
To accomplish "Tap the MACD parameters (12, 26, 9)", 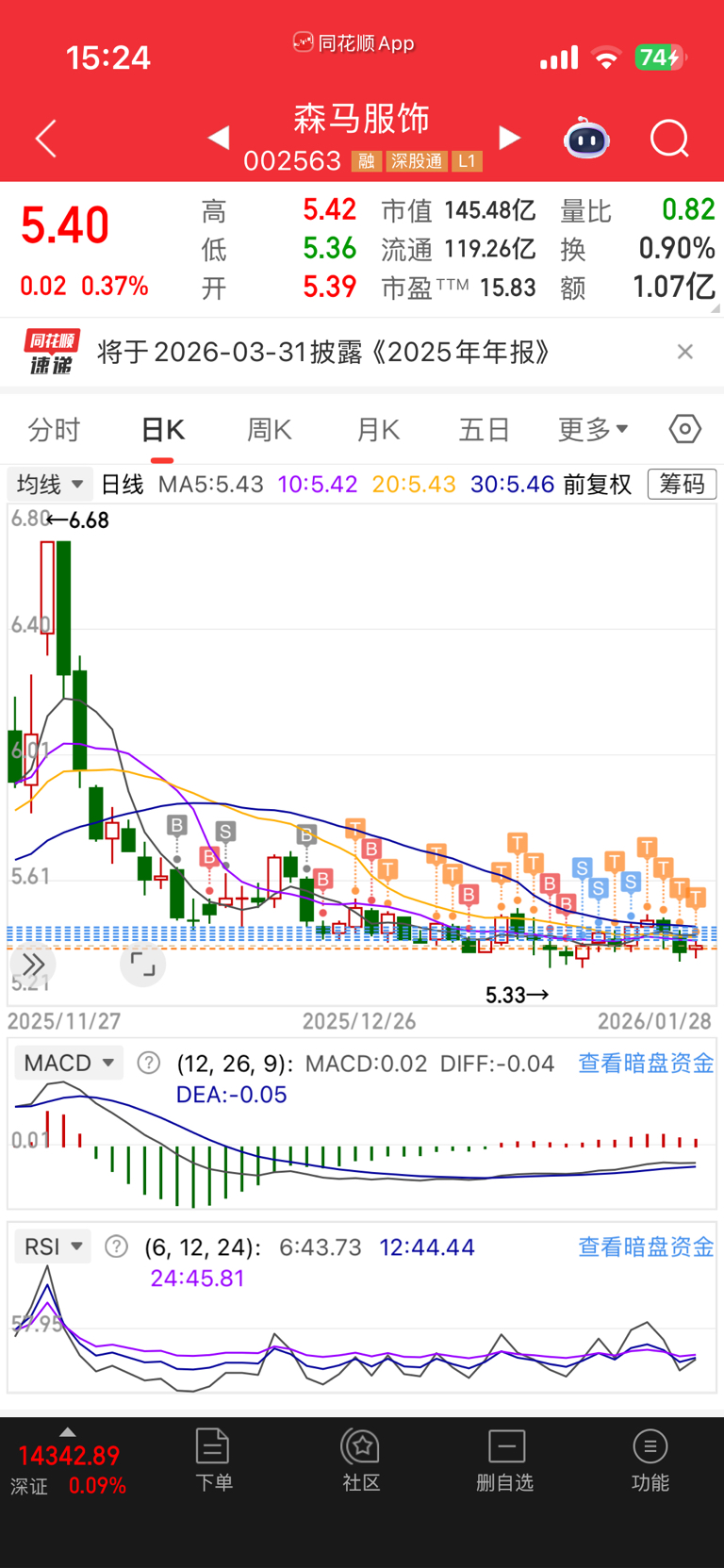I will coord(236,1063).
